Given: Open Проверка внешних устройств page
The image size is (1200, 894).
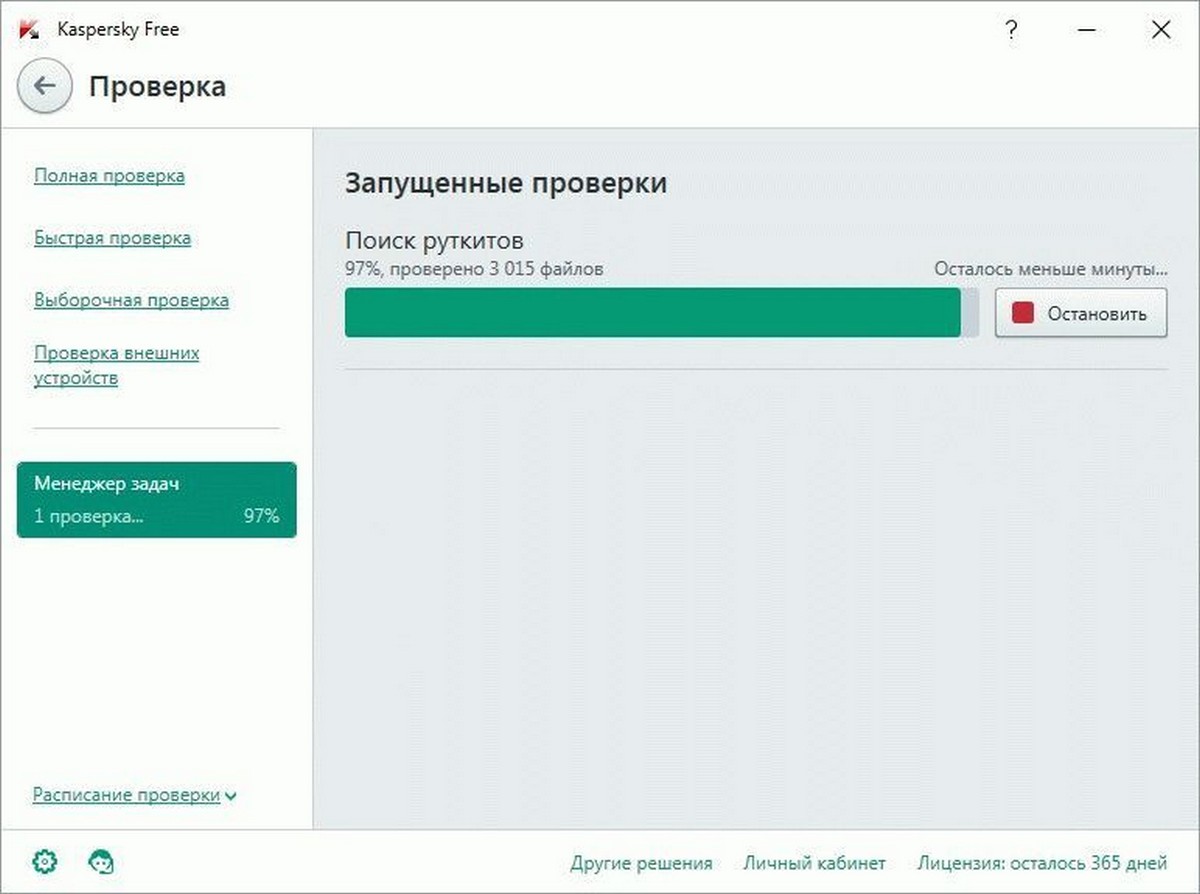Looking at the screenshot, I should tap(116, 366).
